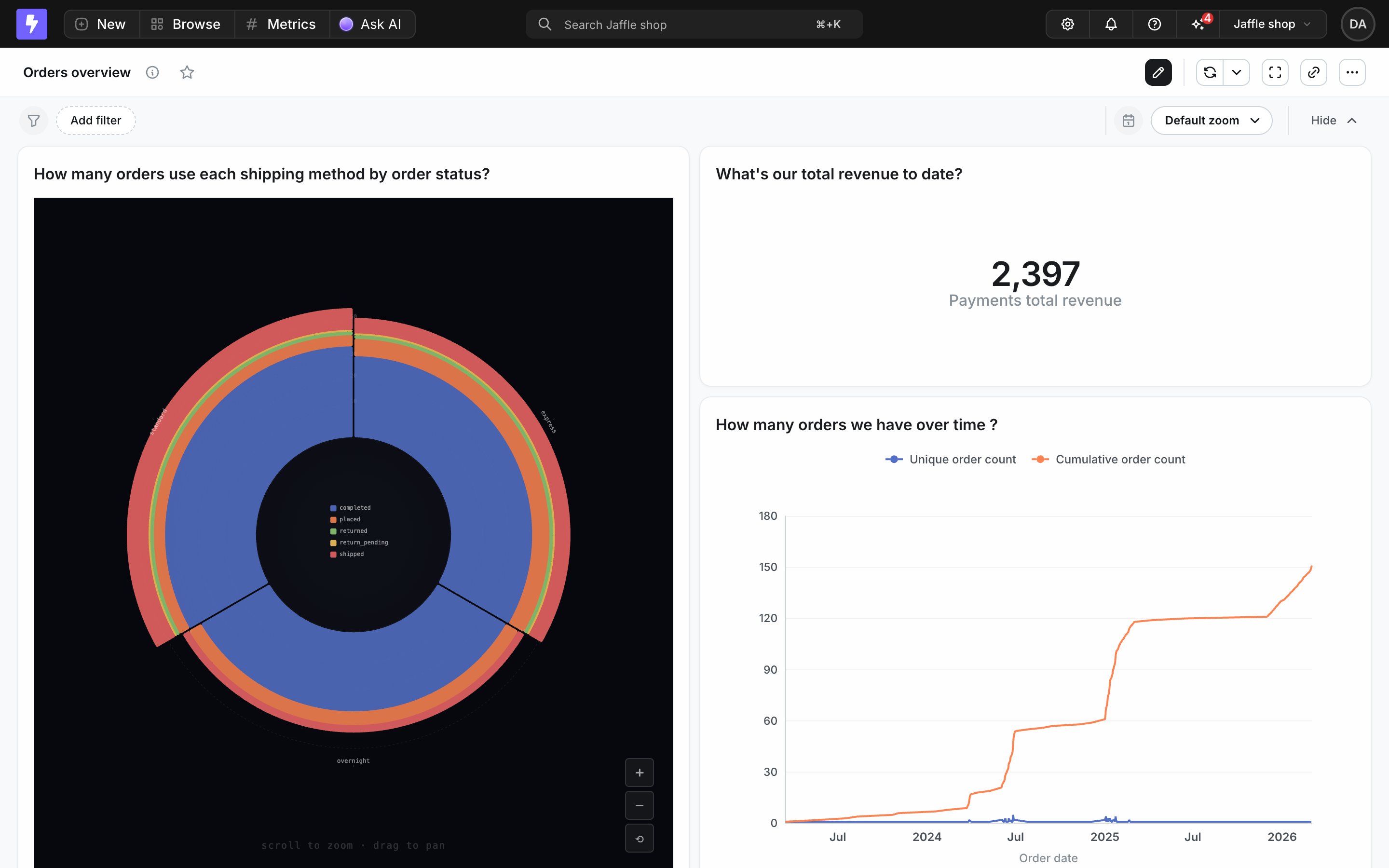Toggle Cumulative order count series

[x=1108, y=459]
